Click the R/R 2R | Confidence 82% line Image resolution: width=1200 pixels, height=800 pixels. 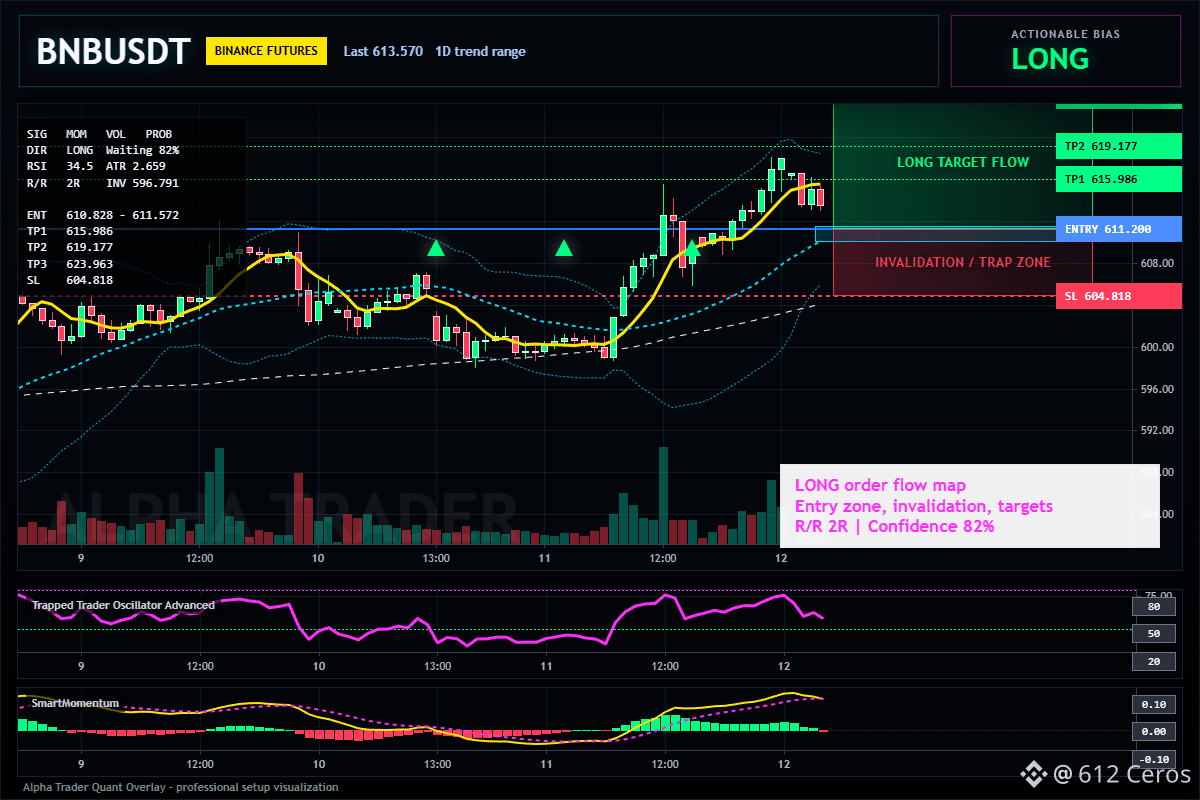click(895, 526)
